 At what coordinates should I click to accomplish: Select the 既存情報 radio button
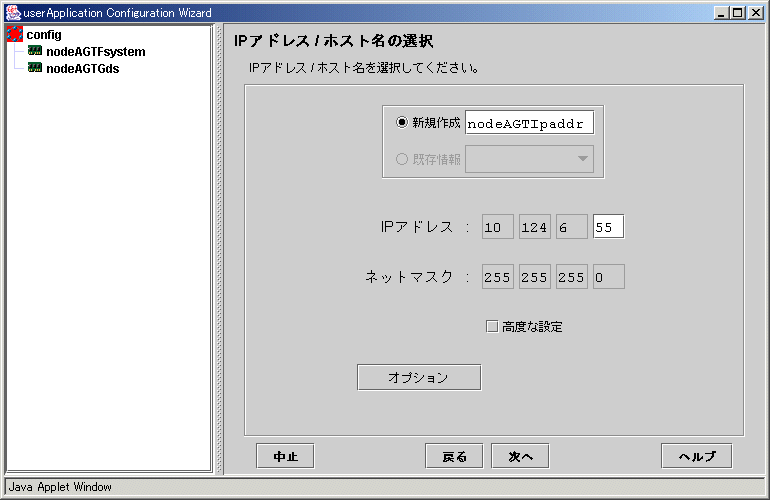[x=402, y=159]
